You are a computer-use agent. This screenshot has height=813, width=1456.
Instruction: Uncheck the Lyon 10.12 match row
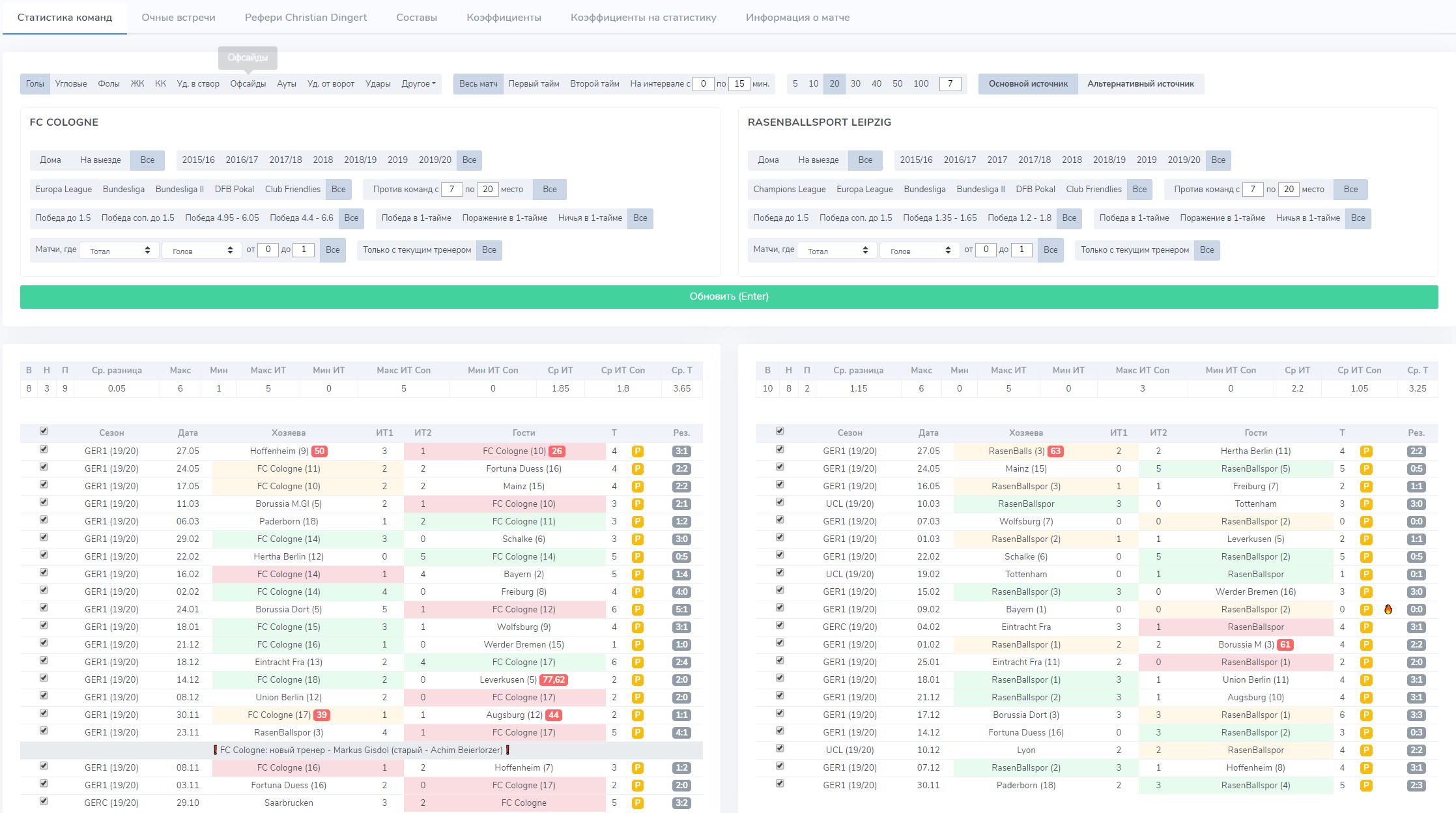point(780,749)
